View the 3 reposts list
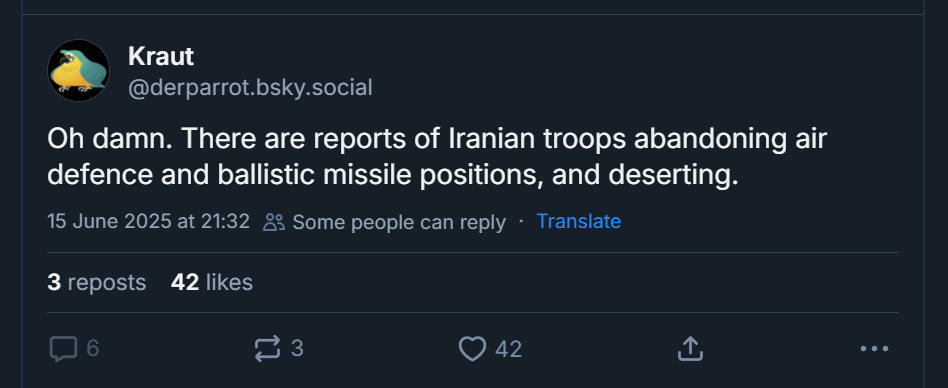This screenshot has width=948, height=388. click(97, 282)
